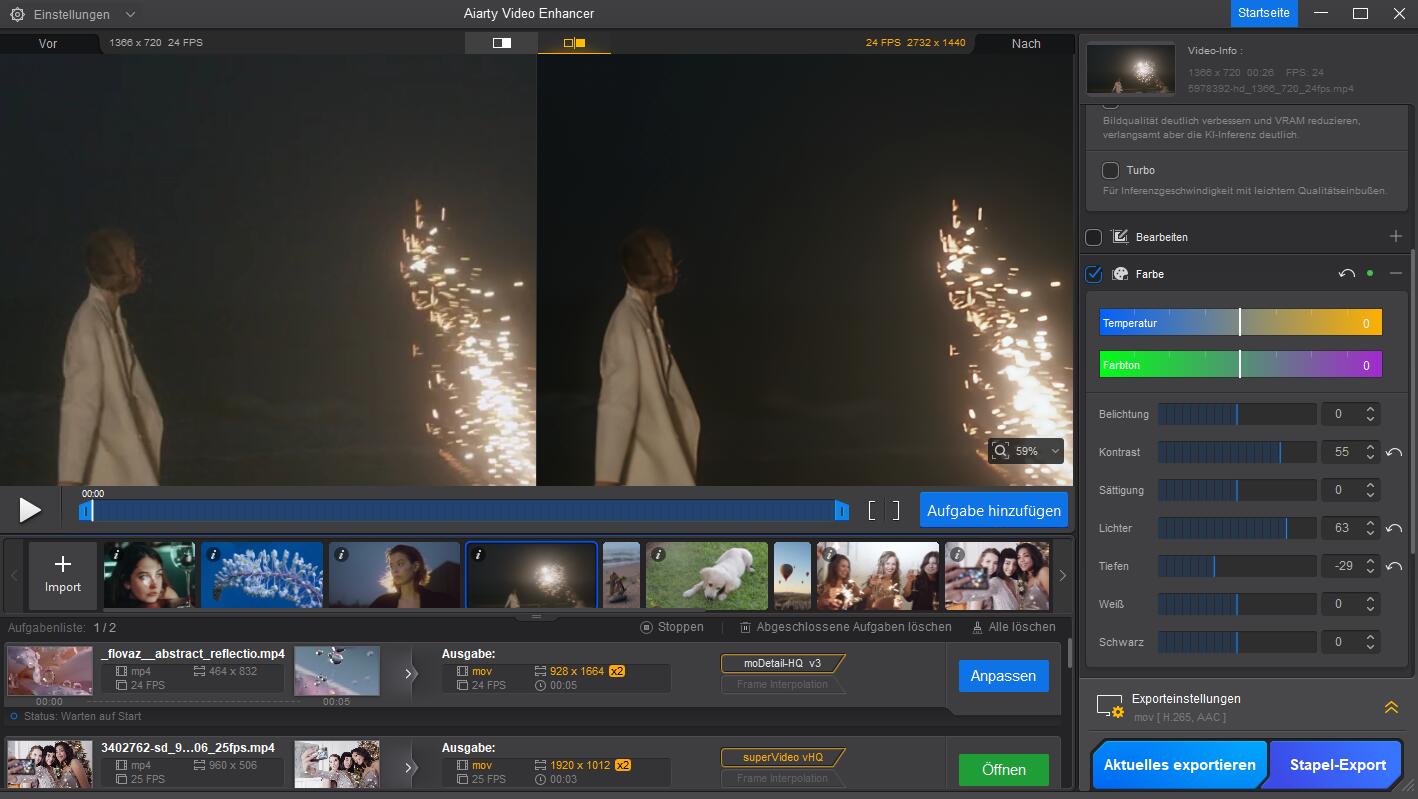
Task: Click the play button below the preview
Action: tap(30, 510)
